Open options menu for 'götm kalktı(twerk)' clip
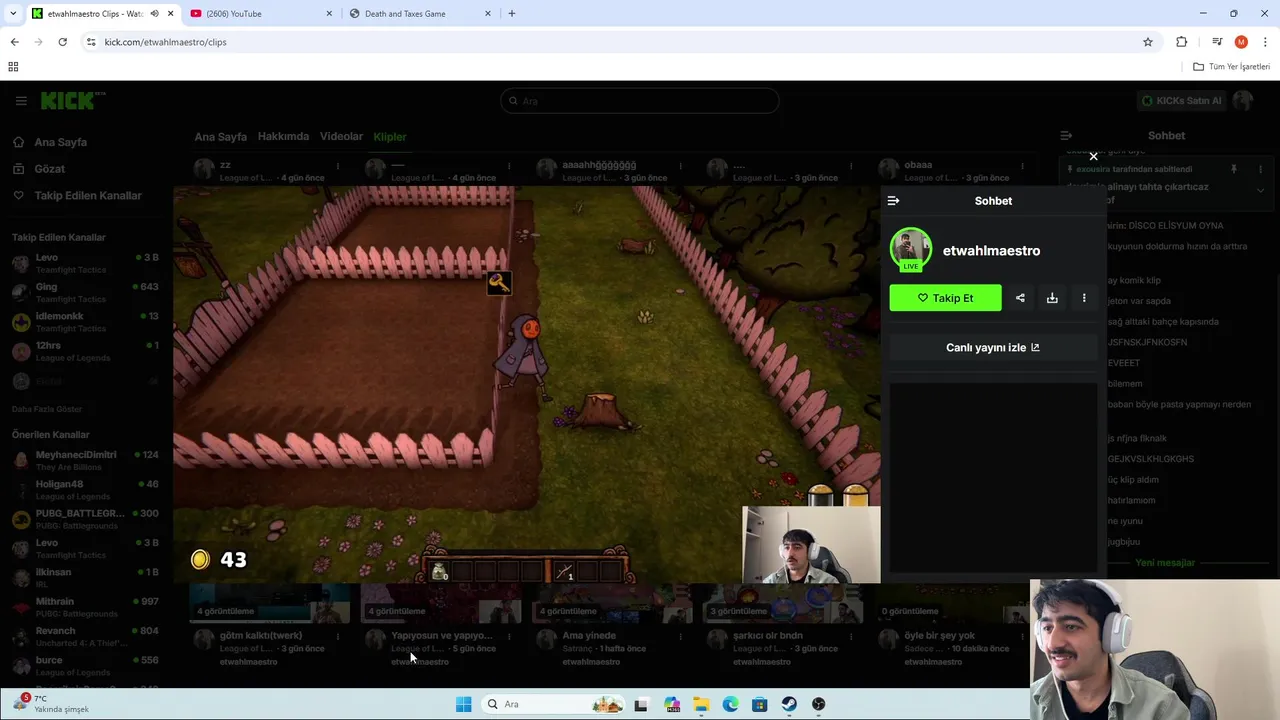Viewport: 1280px width, 720px height. (x=338, y=636)
